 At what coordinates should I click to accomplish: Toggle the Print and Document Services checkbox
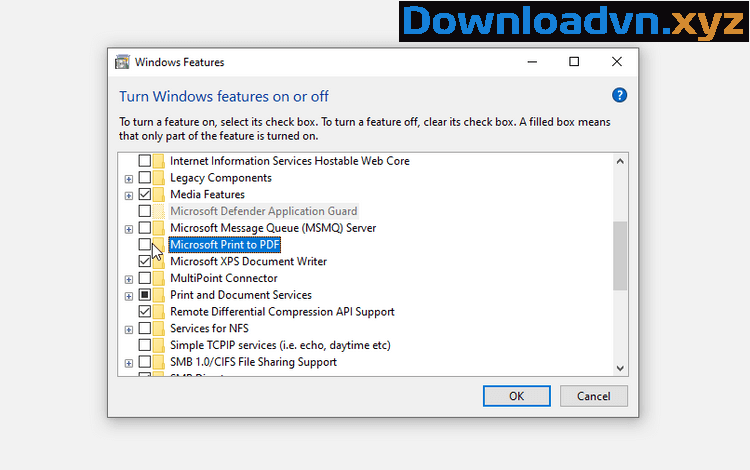click(x=144, y=295)
